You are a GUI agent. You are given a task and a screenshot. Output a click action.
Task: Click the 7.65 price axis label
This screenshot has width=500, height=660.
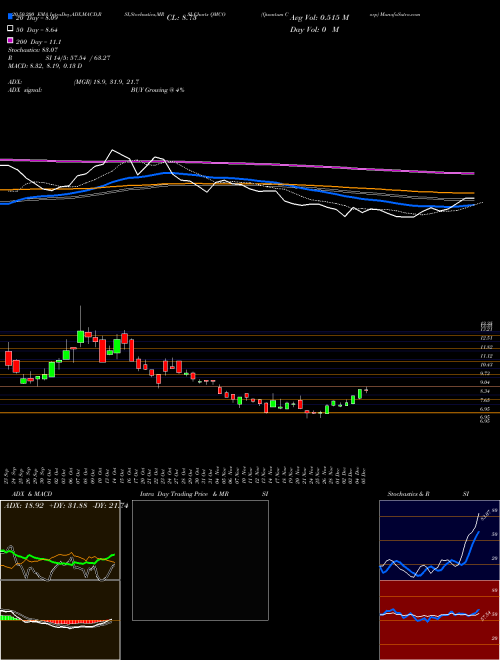[486, 400]
